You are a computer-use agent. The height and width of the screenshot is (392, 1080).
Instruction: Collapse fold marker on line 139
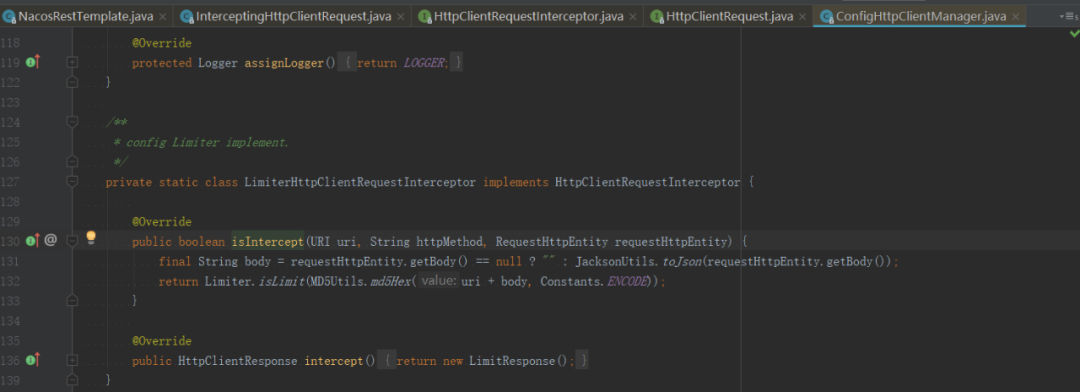(x=72, y=380)
